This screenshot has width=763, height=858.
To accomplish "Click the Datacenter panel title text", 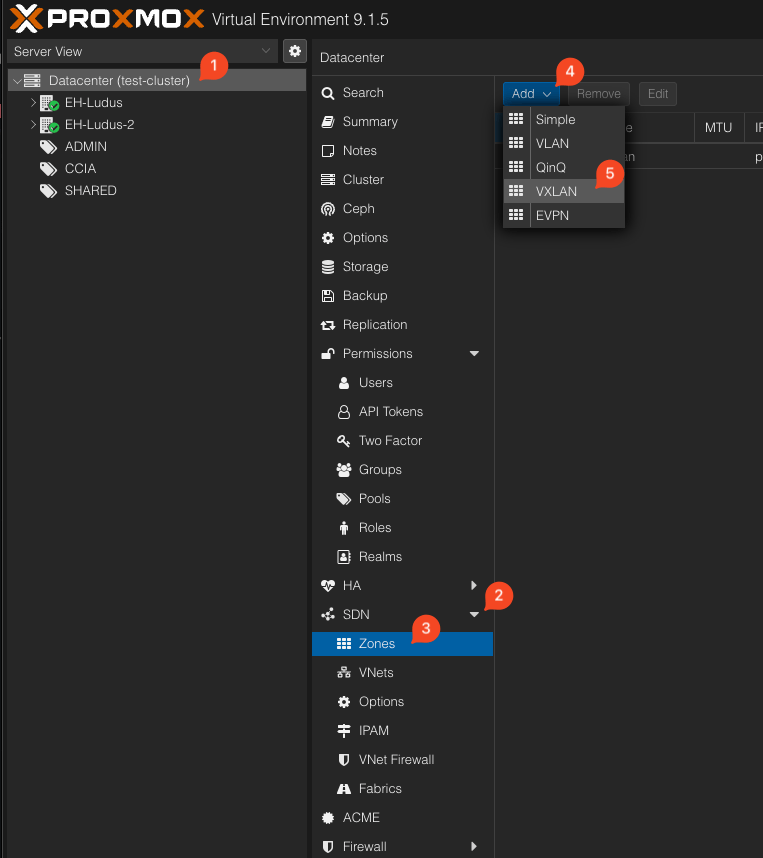I will coord(352,57).
